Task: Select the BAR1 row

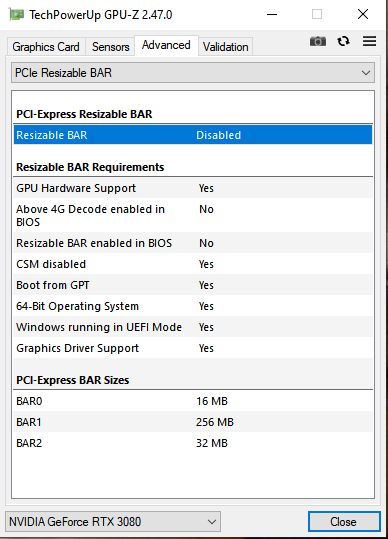Action: coord(193,422)
